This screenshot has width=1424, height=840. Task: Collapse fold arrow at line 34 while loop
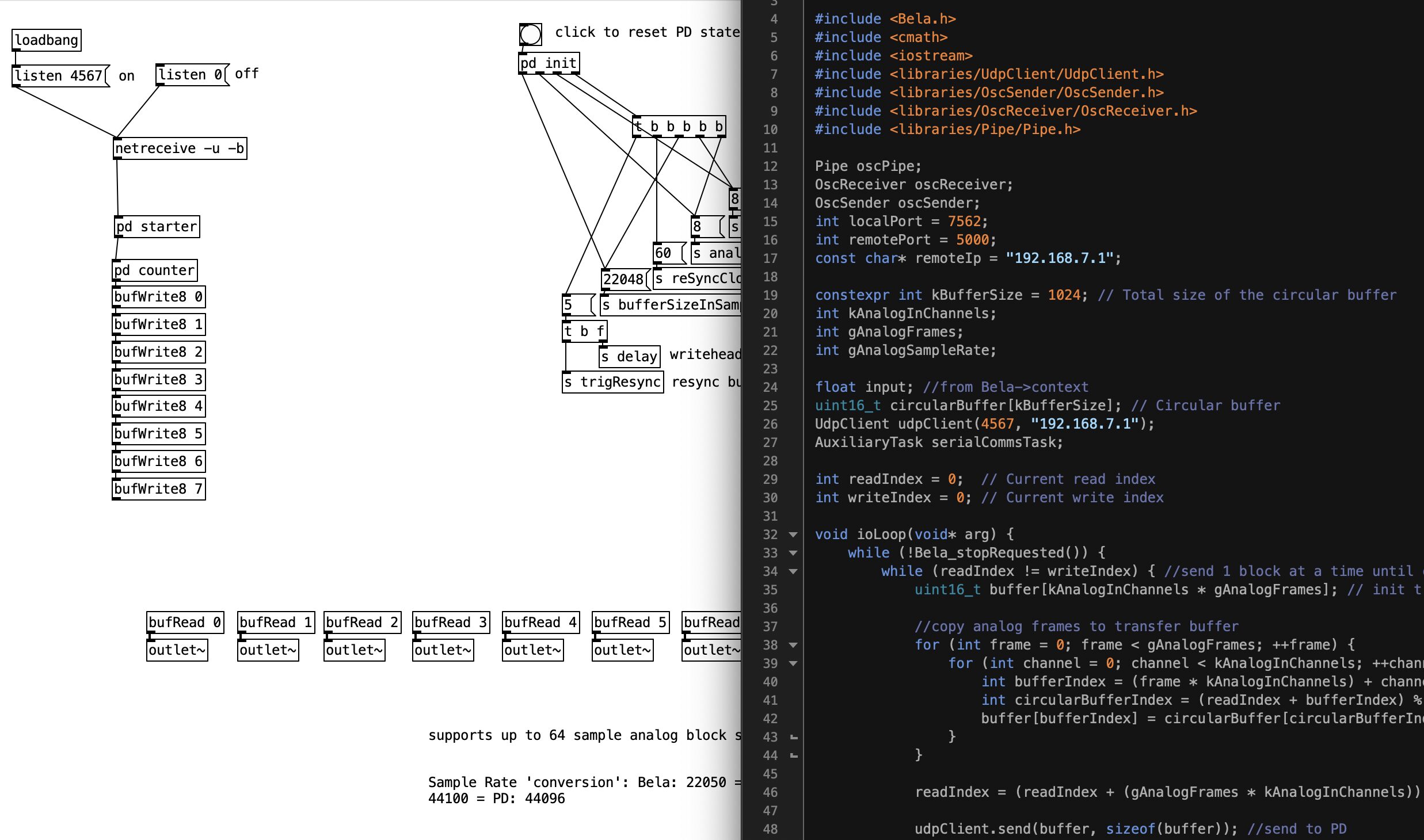(x=793, y=571)
